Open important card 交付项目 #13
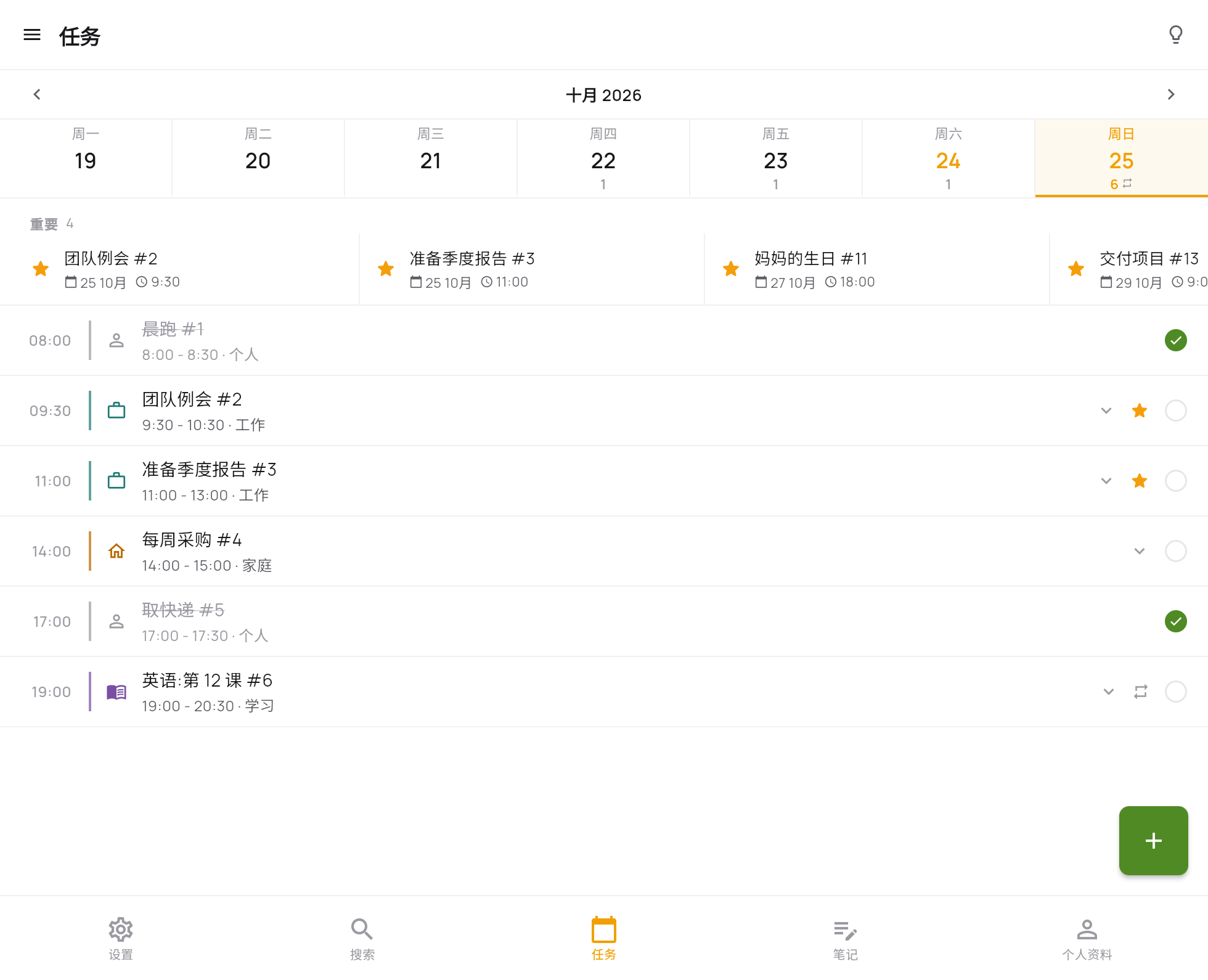 click(x=1129, y=269)
